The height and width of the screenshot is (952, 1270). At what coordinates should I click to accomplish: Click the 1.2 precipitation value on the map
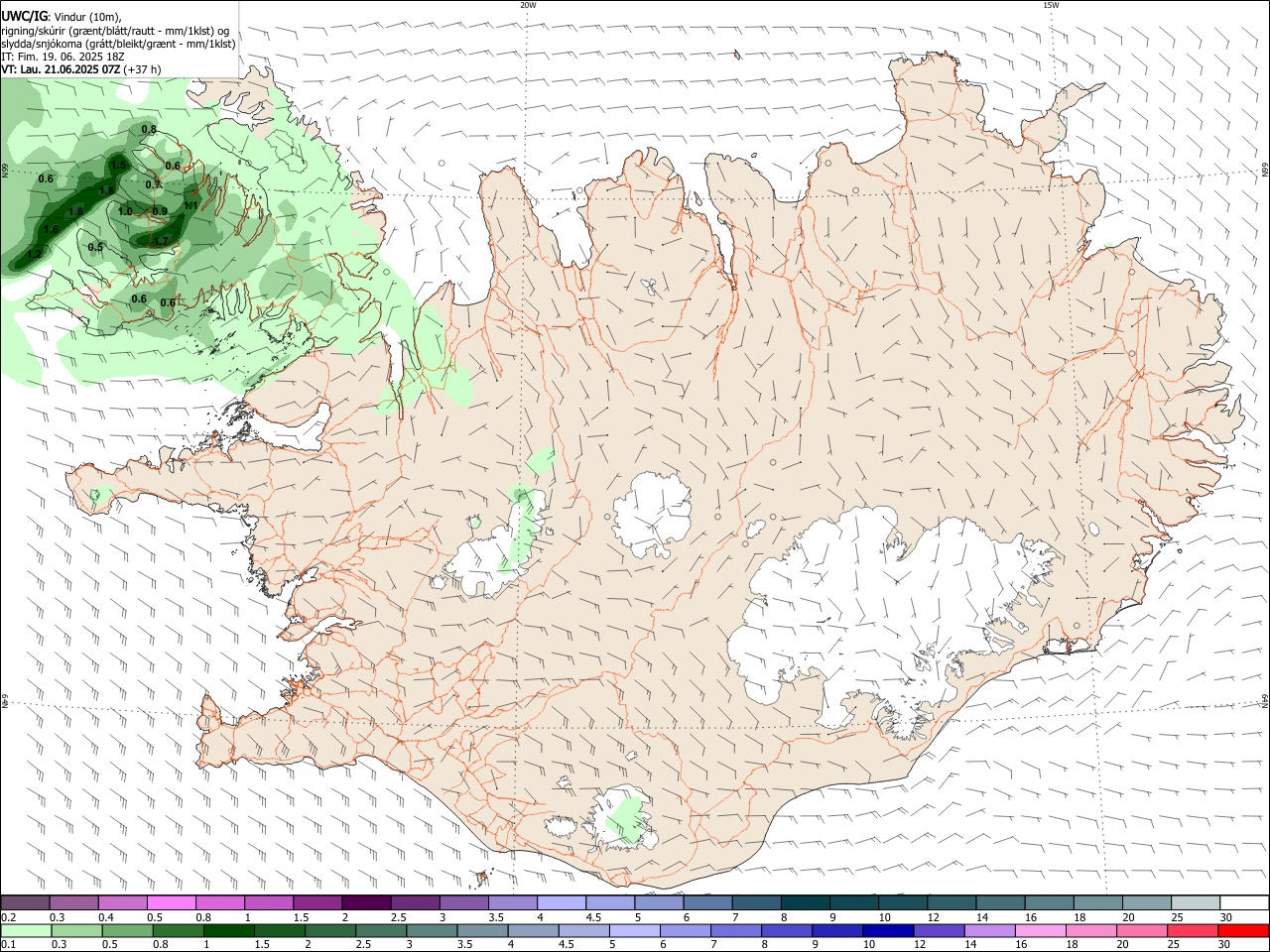click(34, 255)
